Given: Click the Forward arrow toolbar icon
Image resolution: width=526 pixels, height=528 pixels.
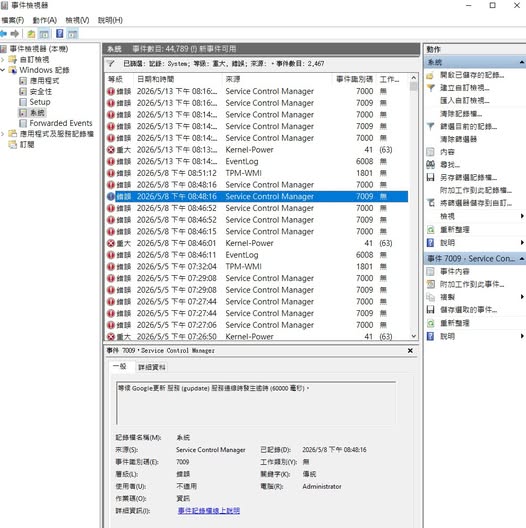Looking at the screenshot, I should click(14, 34).
